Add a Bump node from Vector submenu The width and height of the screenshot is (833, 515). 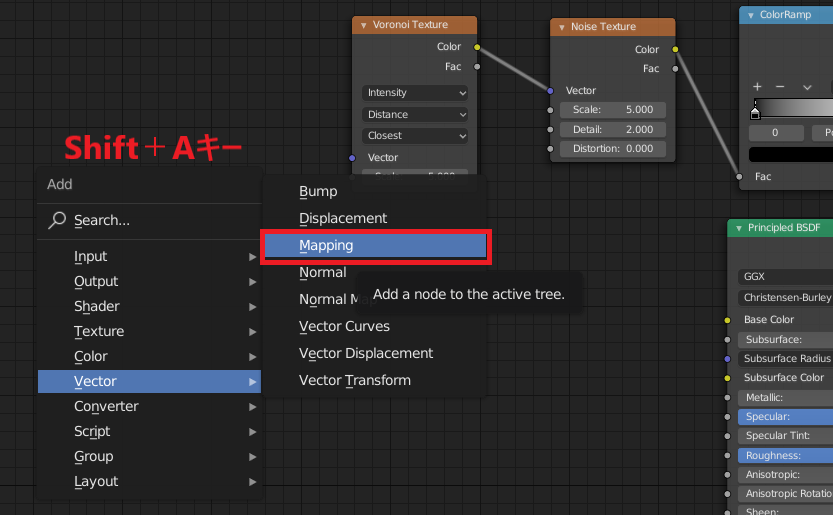click(x=375, y=191)
